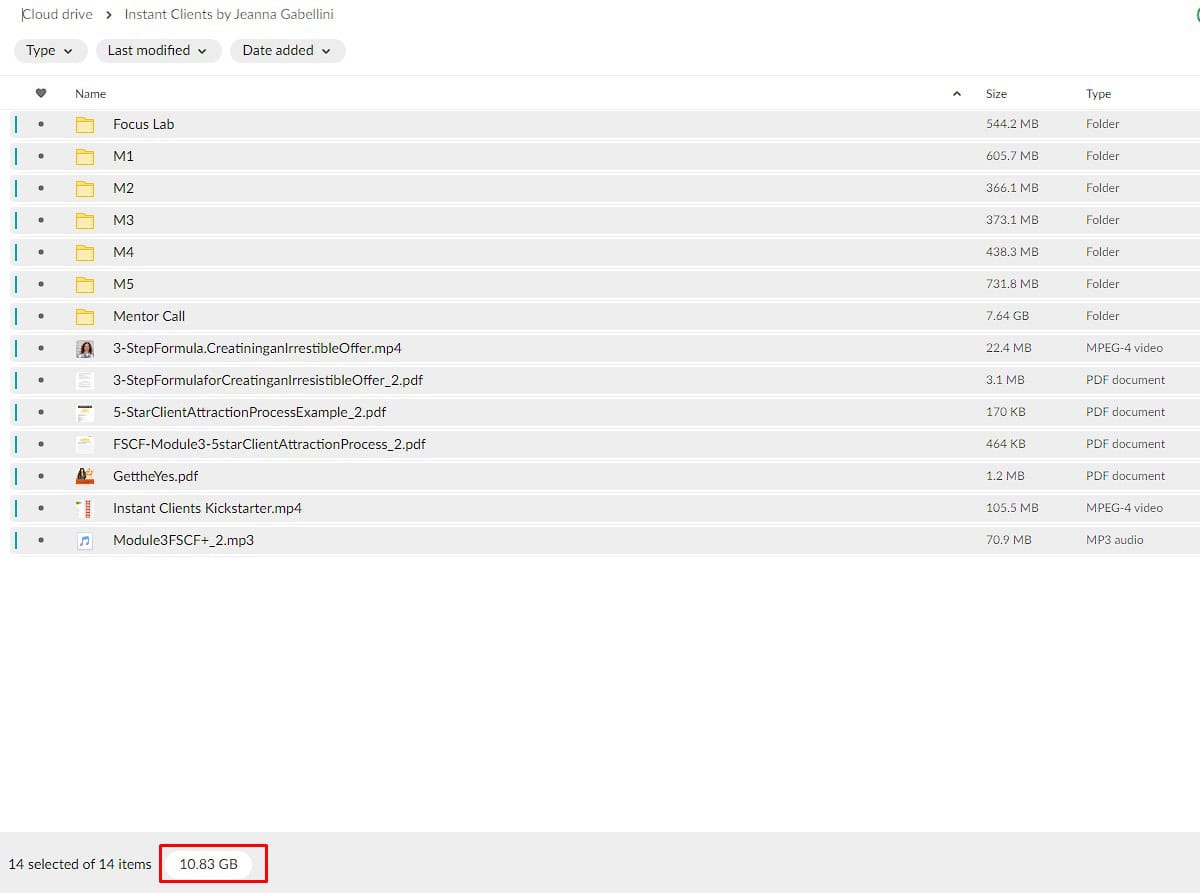
Task: Click the Instant Clients Kickstarter.mp4 video icon
Action: pos(85,508)
